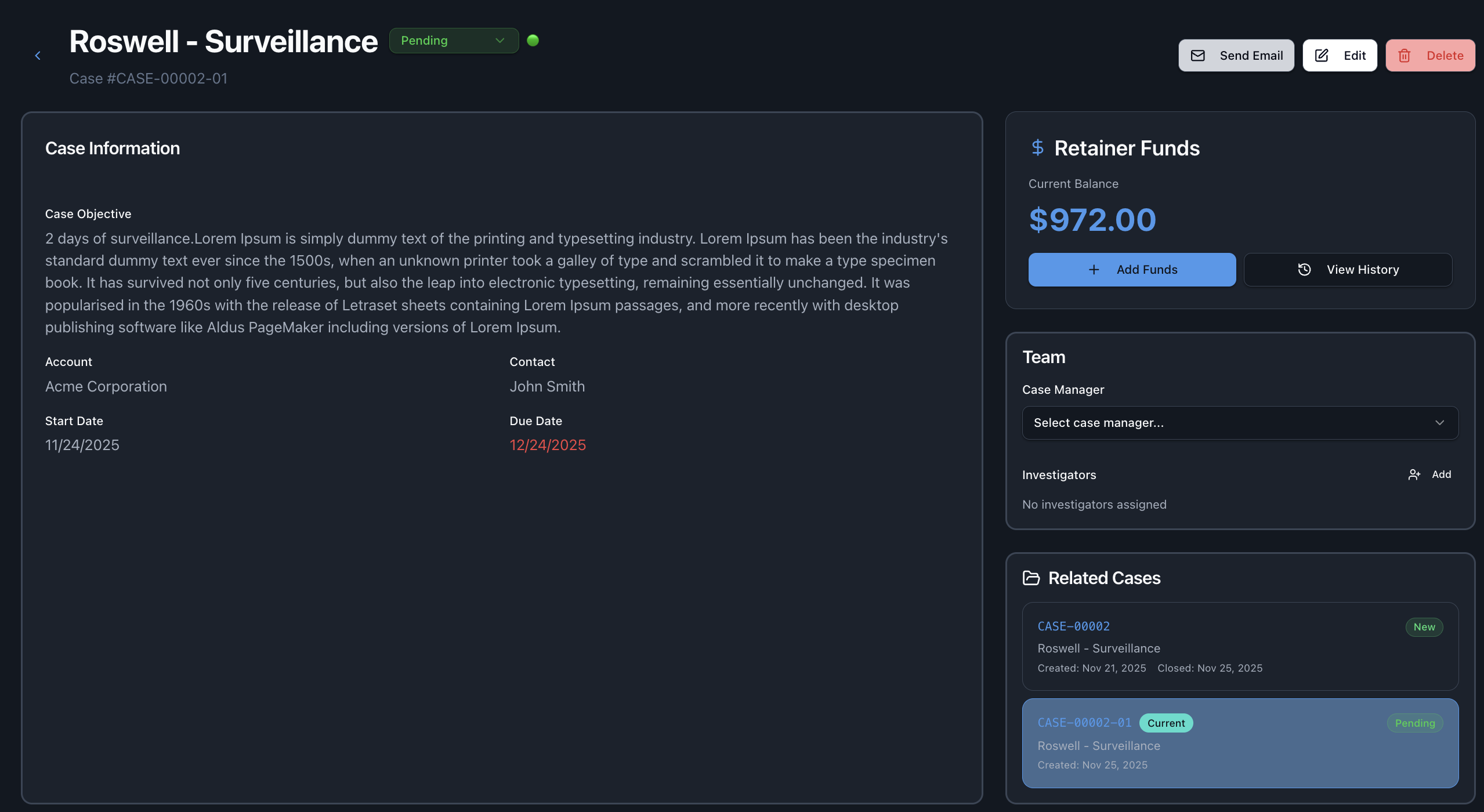Viewport: 1484px width, 812px height.
Task: Click the Add investigators text button
Action: (1441, 474)
